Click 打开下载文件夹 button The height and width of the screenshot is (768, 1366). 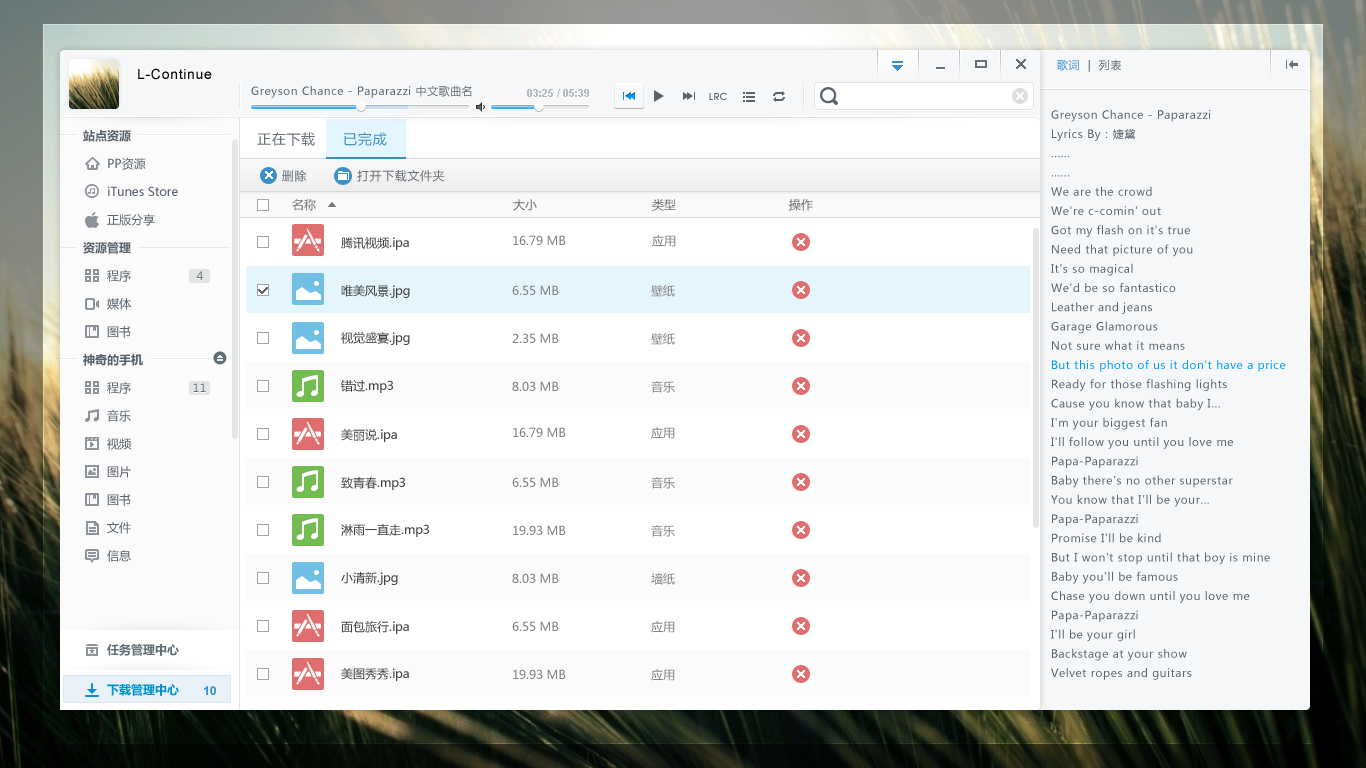pos(389,176)
